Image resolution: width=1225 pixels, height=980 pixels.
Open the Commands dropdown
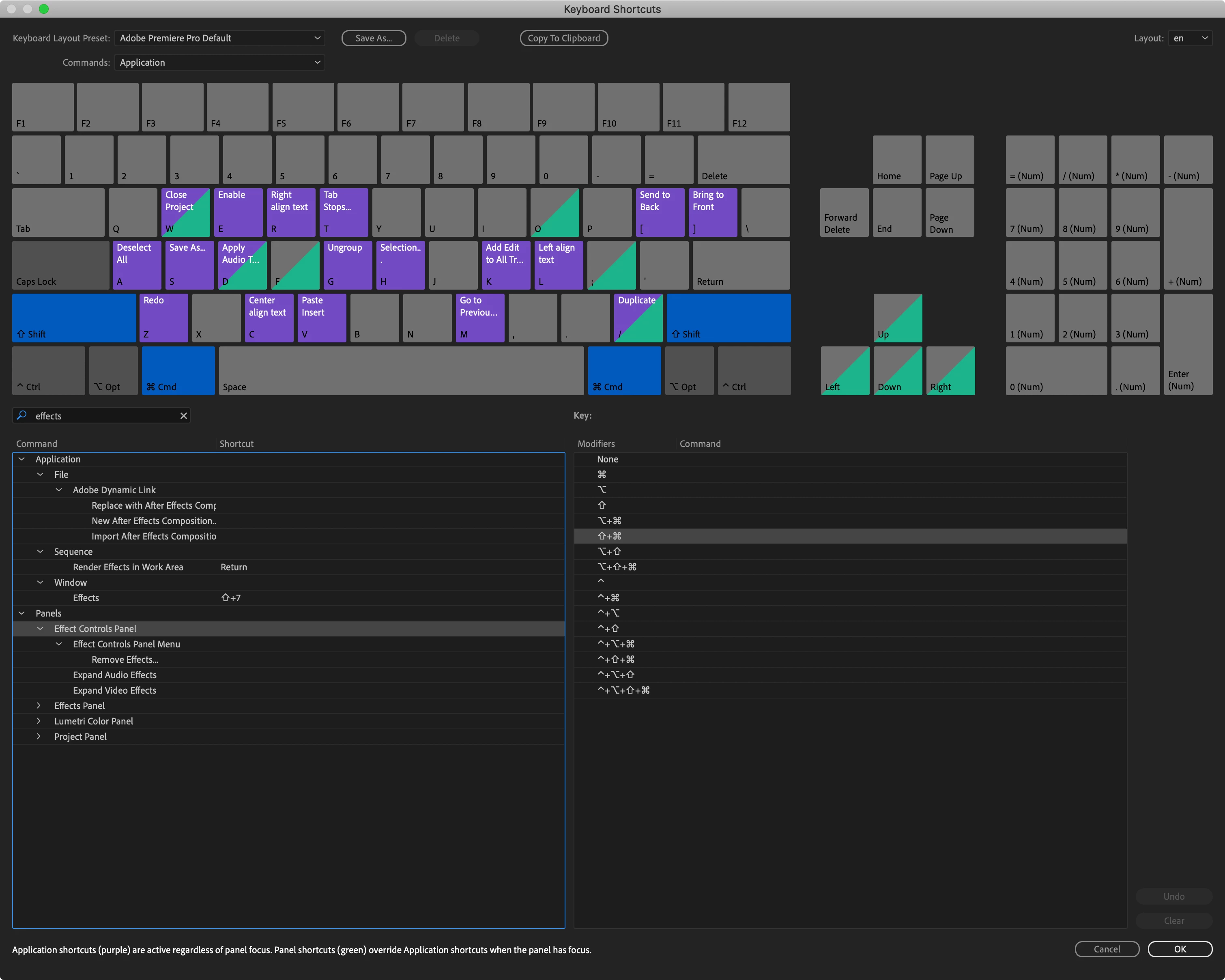coord(219,62)
